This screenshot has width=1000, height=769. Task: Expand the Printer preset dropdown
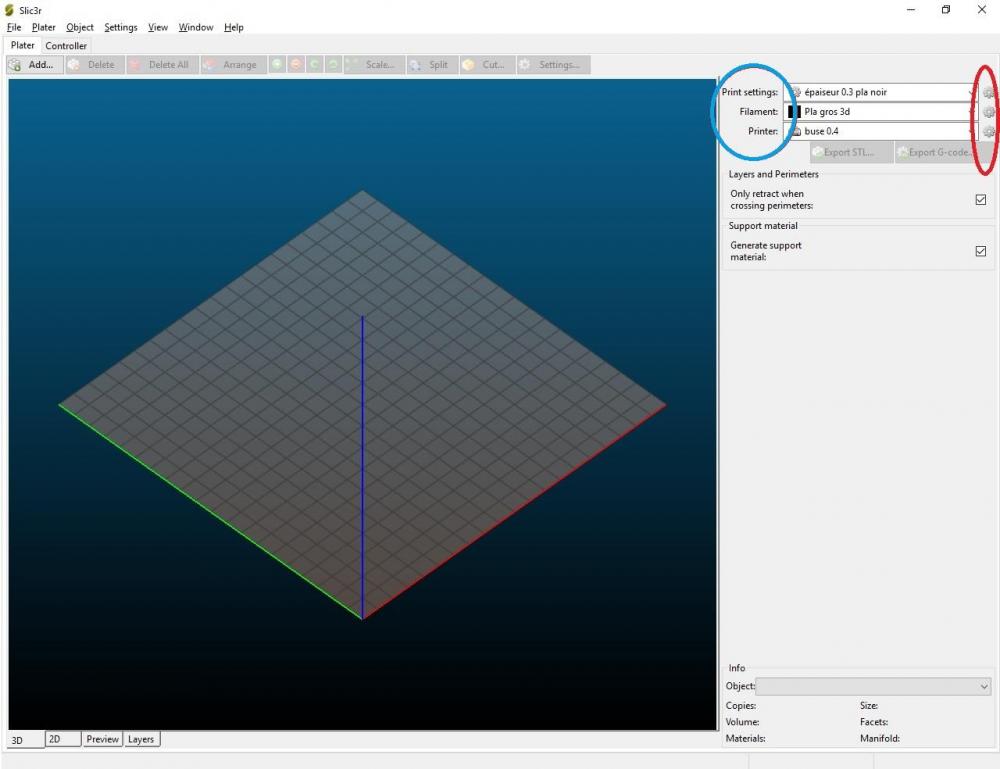coord(881,131)
